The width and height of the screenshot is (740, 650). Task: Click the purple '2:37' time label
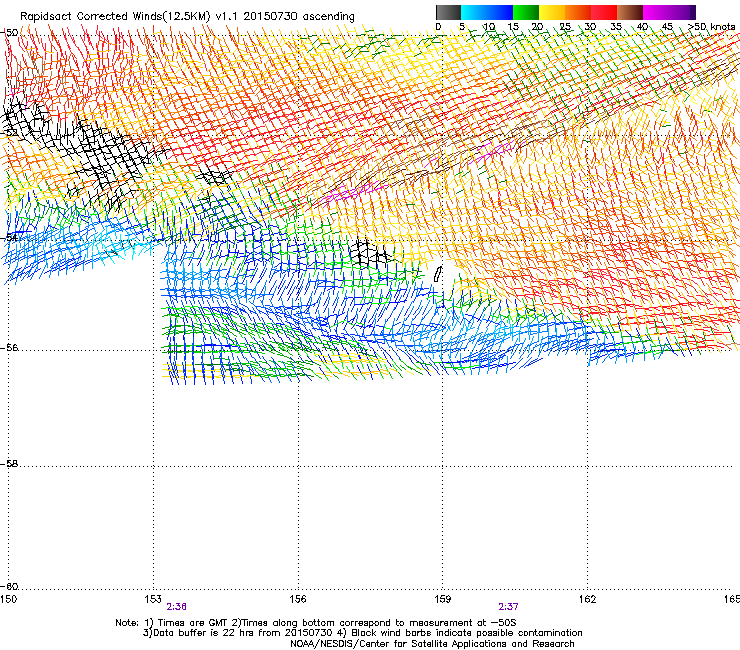coord(508,607)
